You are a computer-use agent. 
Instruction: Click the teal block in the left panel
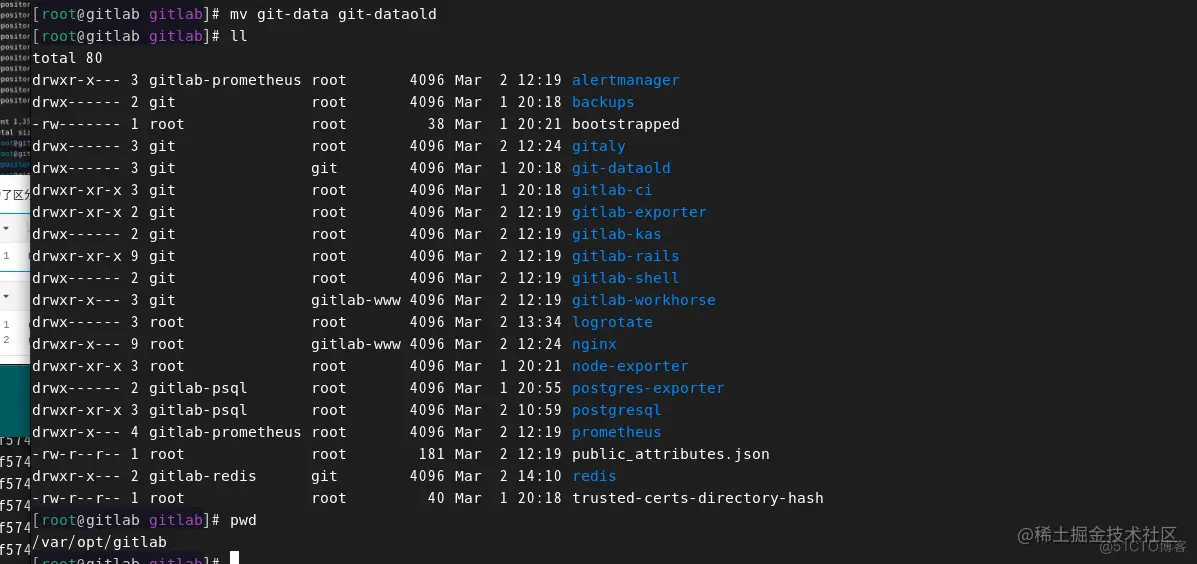[x=15, y=401]
